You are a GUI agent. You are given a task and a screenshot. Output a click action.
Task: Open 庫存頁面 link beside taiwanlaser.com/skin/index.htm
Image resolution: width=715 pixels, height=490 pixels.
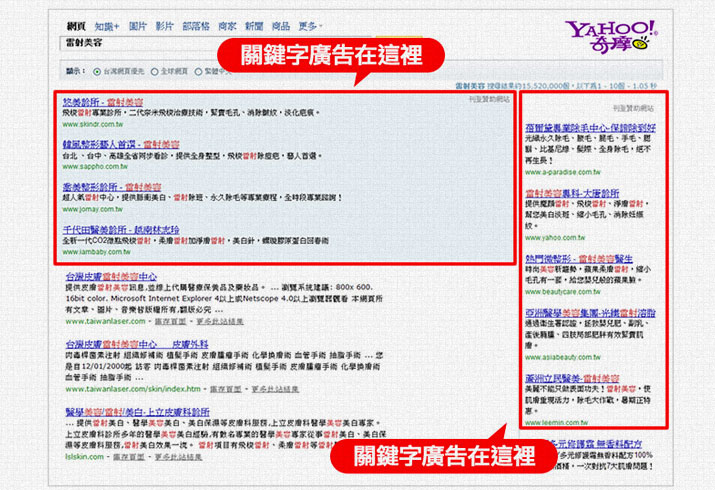226,390
